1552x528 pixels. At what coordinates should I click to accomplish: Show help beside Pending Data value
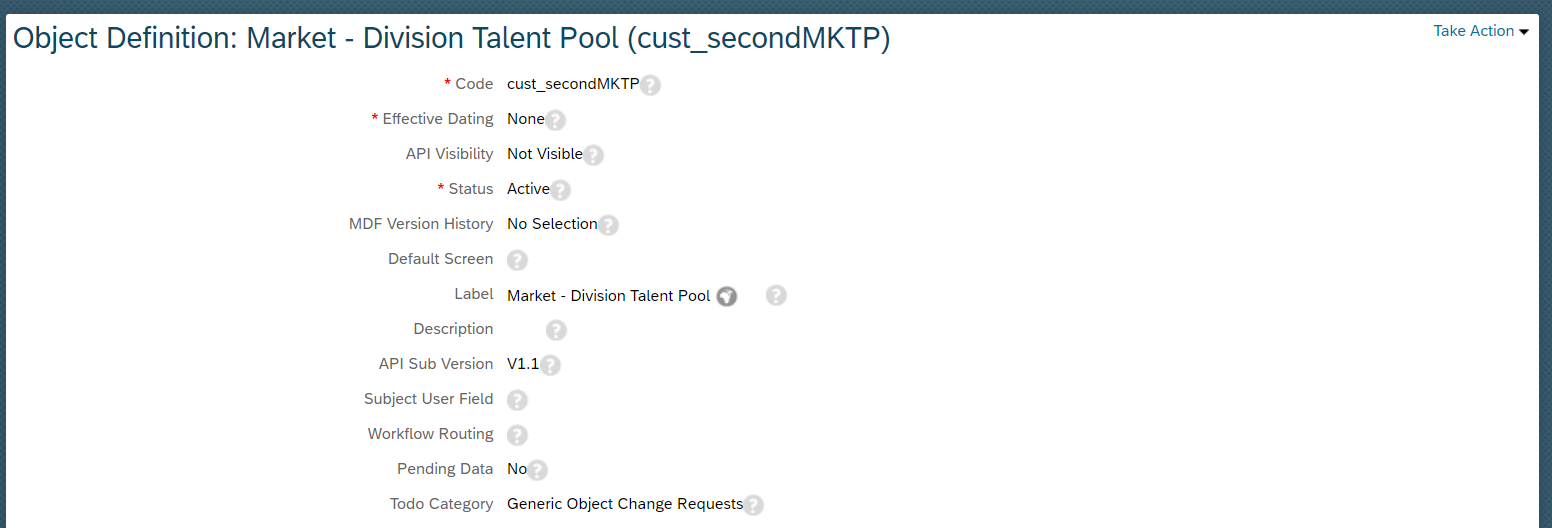tap(538, 470)
